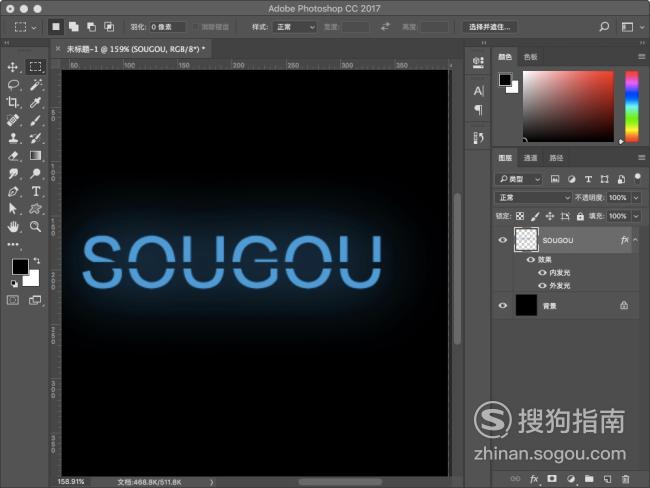Open the Paragraph panel icon
This screenshot has height=488, width=650.
tap(478, 110)
